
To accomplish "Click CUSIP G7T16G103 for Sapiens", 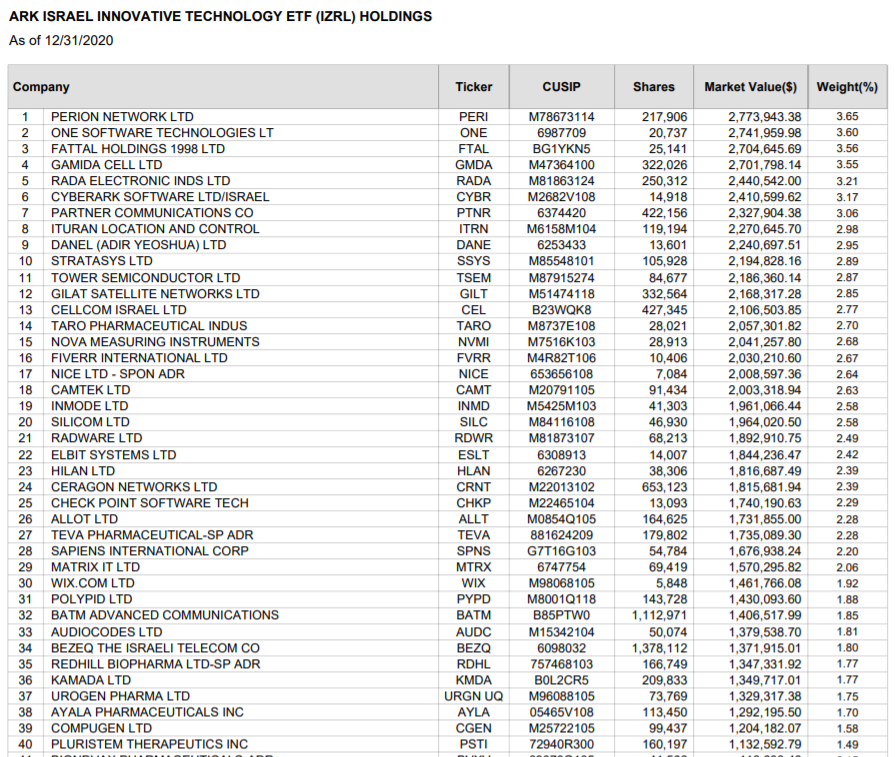I will click(x=561, y=550).
